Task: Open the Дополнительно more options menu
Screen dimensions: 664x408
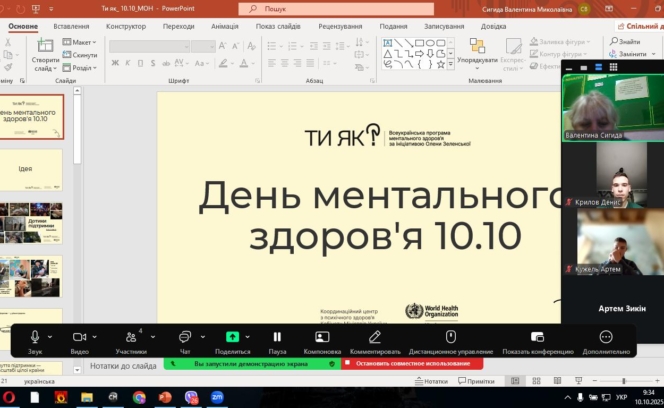Action: pos(606,338)
